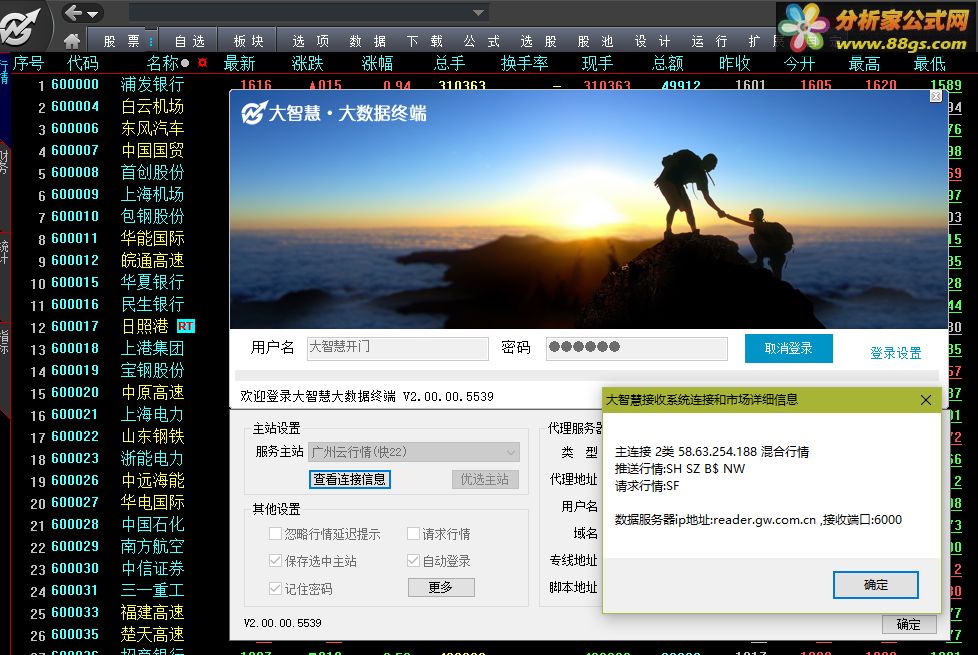Click the red gear icon beside 名称 header

(x=202, y=62)
